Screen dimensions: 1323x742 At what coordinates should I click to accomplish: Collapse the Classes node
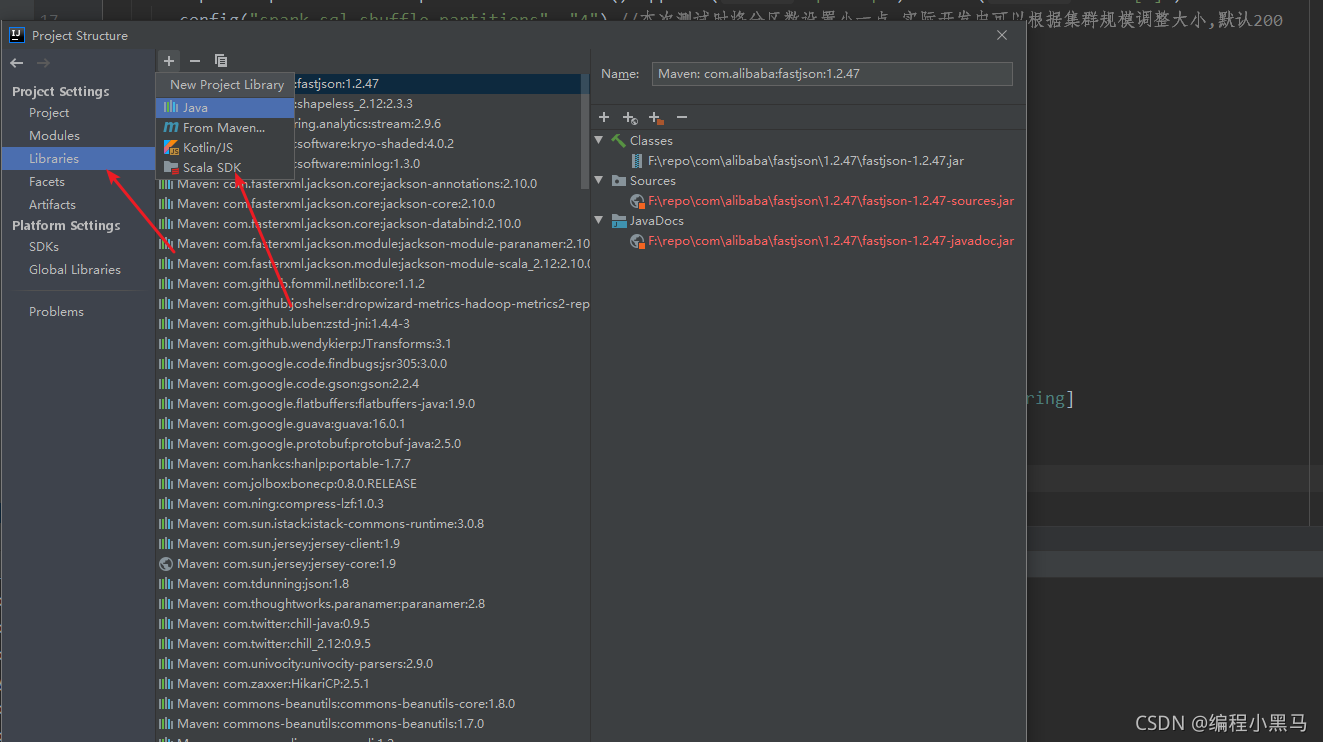pyautogui.click(x=600, y=140)
